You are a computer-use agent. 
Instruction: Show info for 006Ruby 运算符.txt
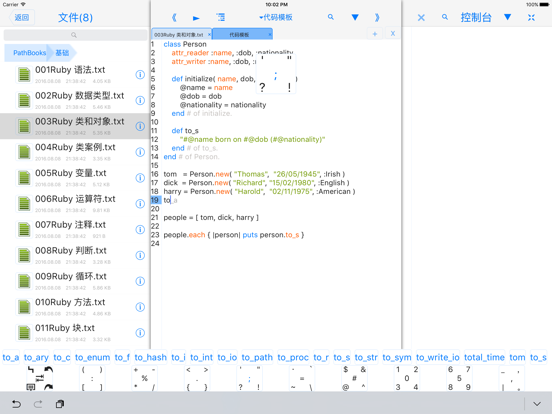(x=140, y=203)
